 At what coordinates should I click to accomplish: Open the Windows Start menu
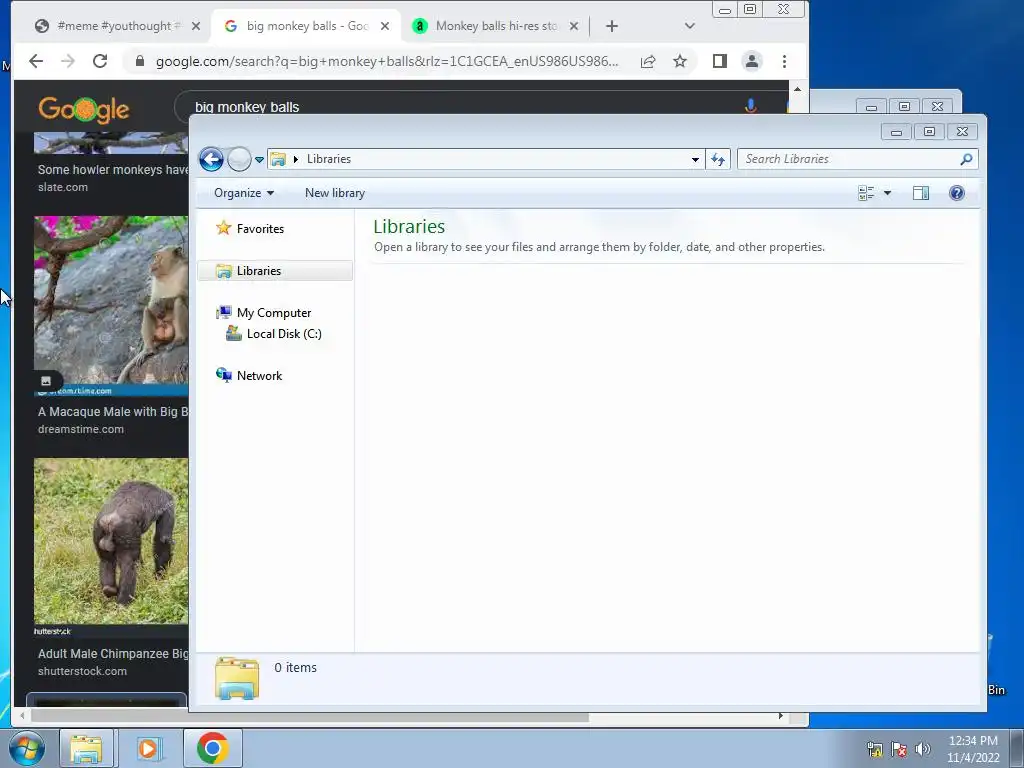point(26,748)
